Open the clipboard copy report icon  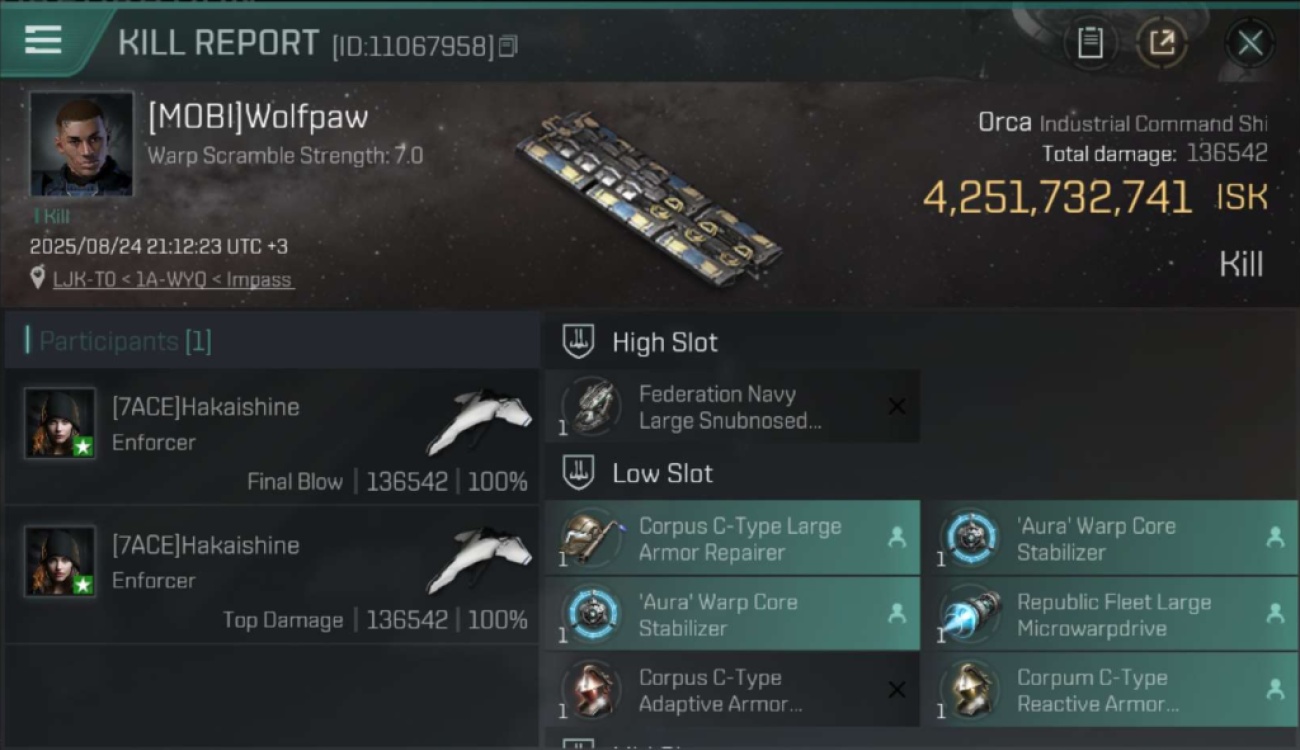1090,42
